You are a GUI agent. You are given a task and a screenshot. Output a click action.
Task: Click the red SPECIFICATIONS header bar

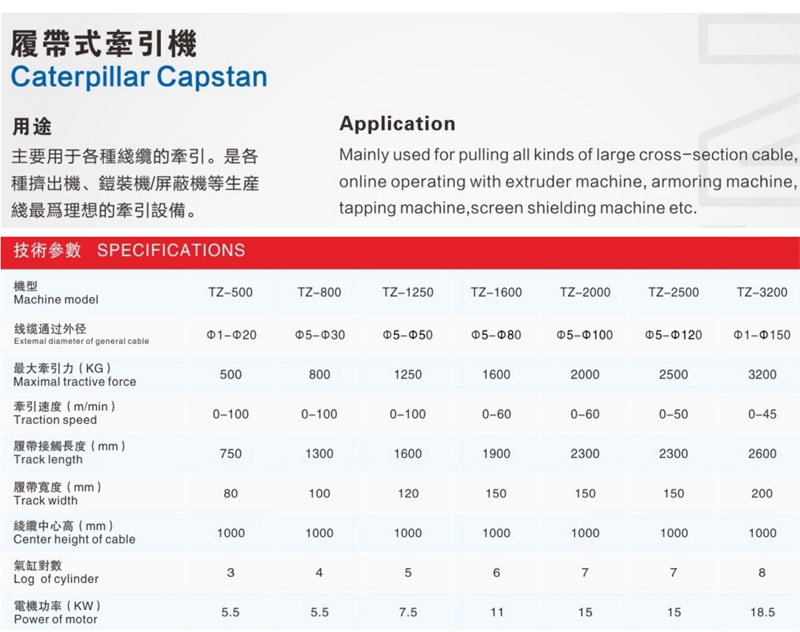(400, 250)
